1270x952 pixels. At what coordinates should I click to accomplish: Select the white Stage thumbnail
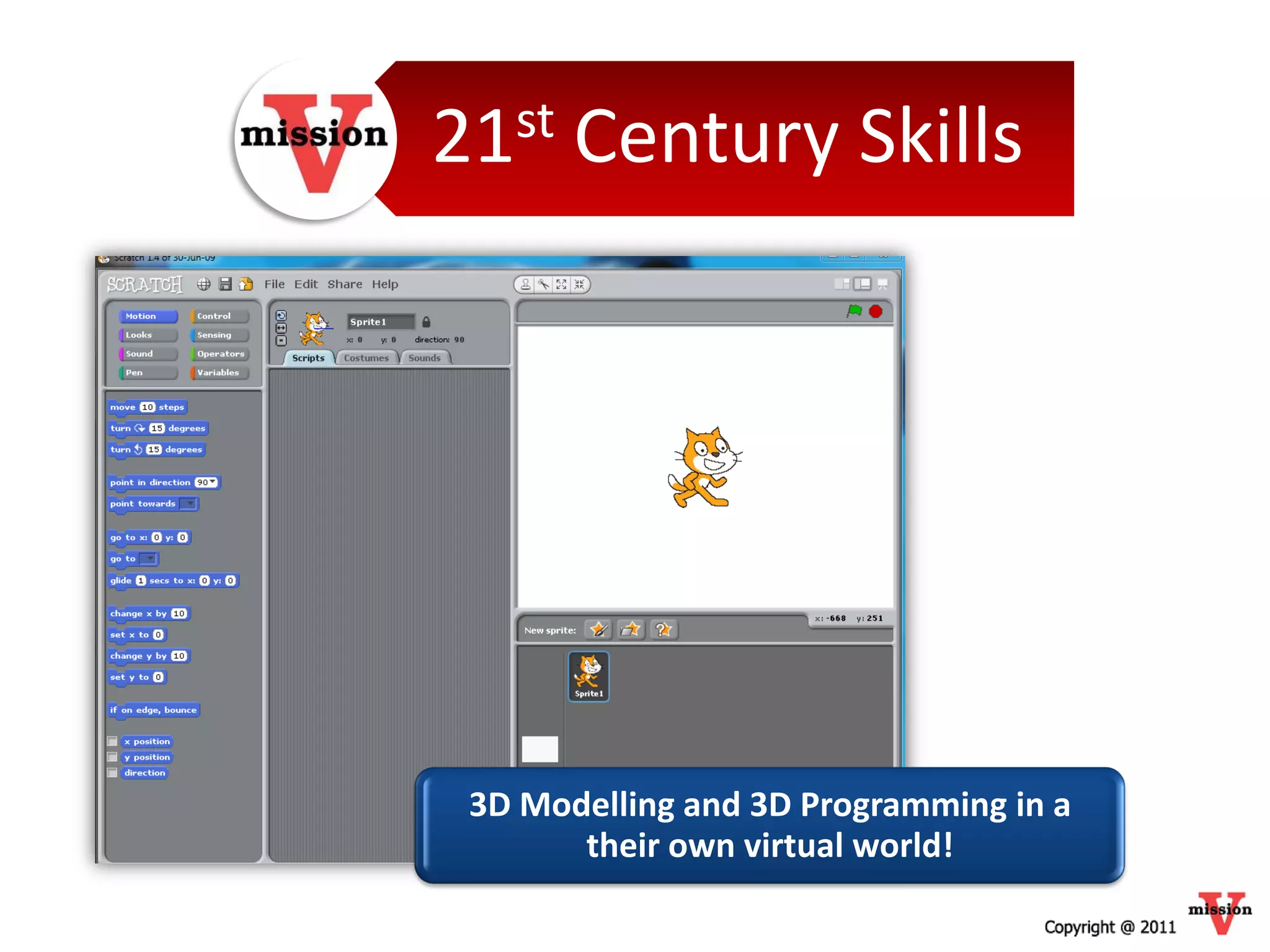click(540, 749)
